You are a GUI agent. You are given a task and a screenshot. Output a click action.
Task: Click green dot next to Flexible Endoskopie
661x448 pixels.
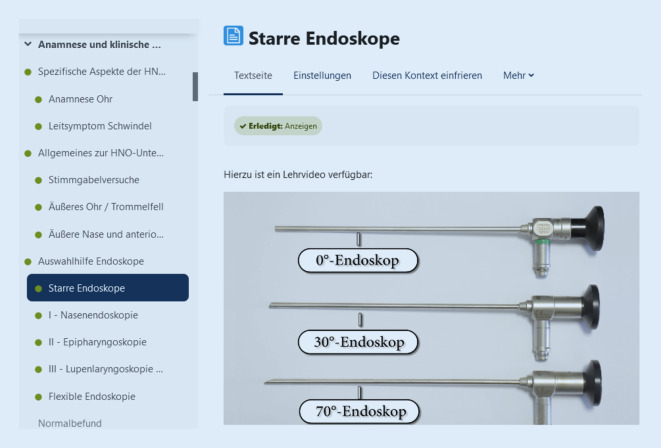(38, 397)
